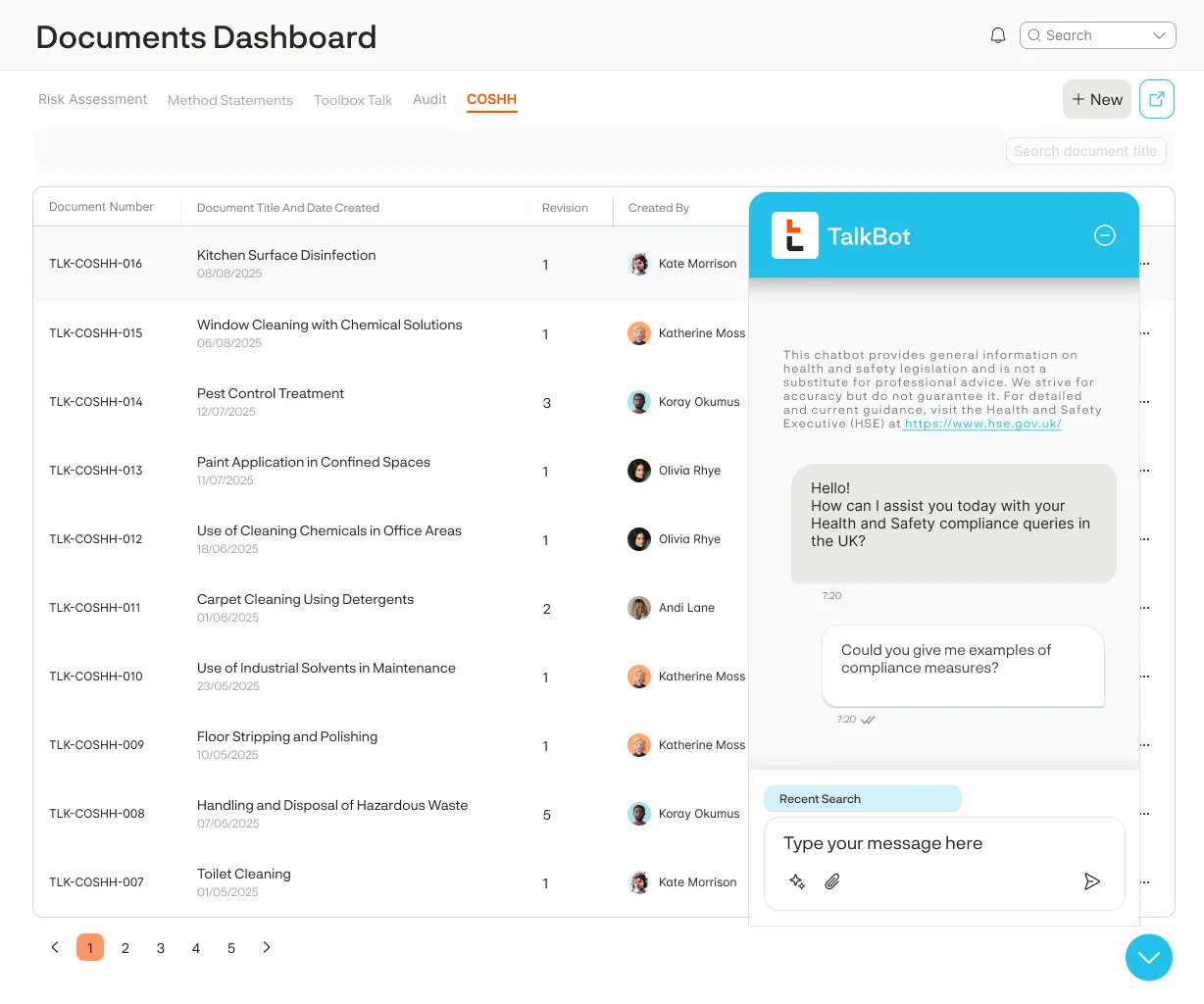
Task: Open the row menu for TLK-COSHH-012
Action: (1145, 539)
